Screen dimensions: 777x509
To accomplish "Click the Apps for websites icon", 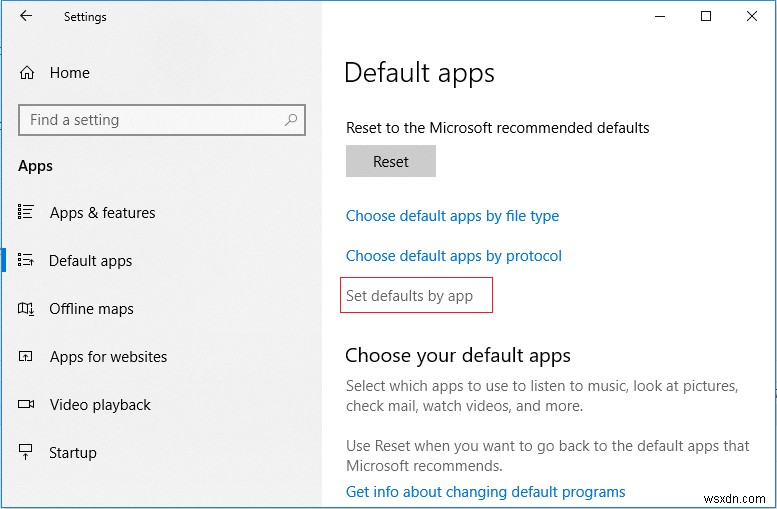I will [x=26, y=356].
